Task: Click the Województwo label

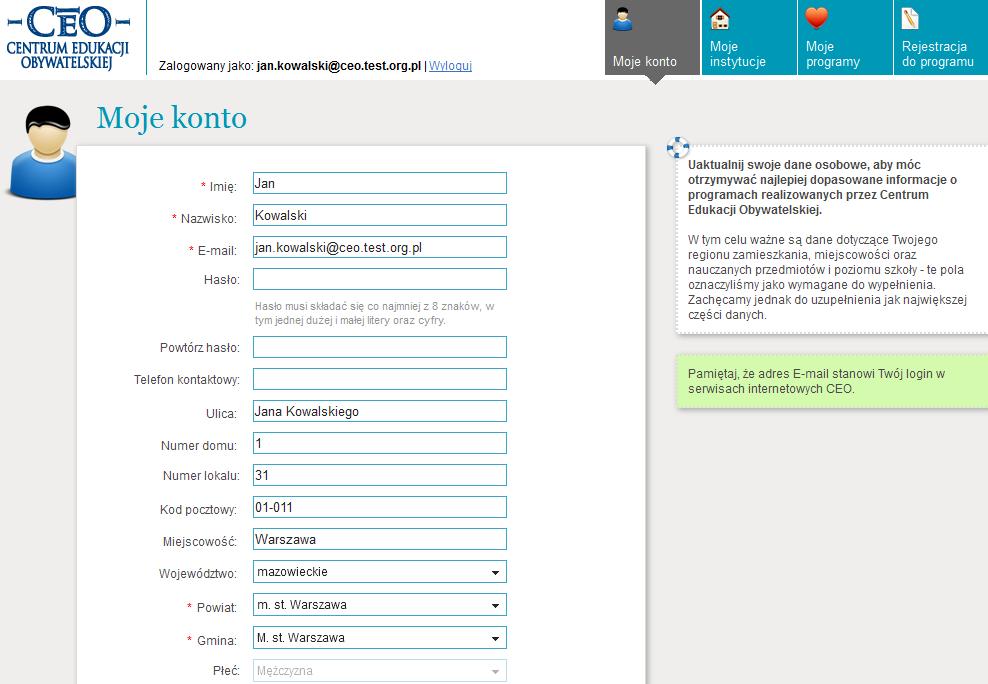Action: pyautogui.click(x=198, y=574)
